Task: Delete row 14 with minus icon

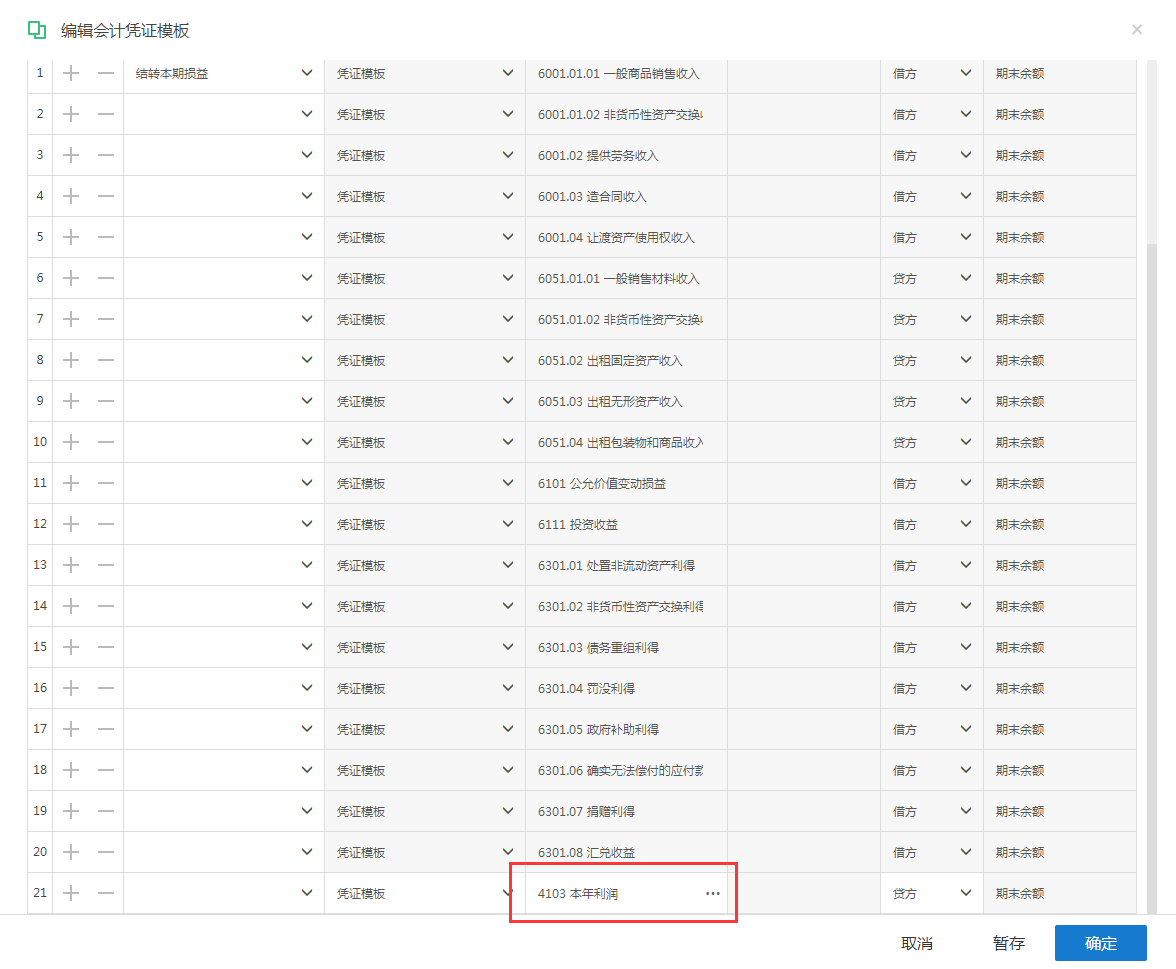Action: coord(106,606)
